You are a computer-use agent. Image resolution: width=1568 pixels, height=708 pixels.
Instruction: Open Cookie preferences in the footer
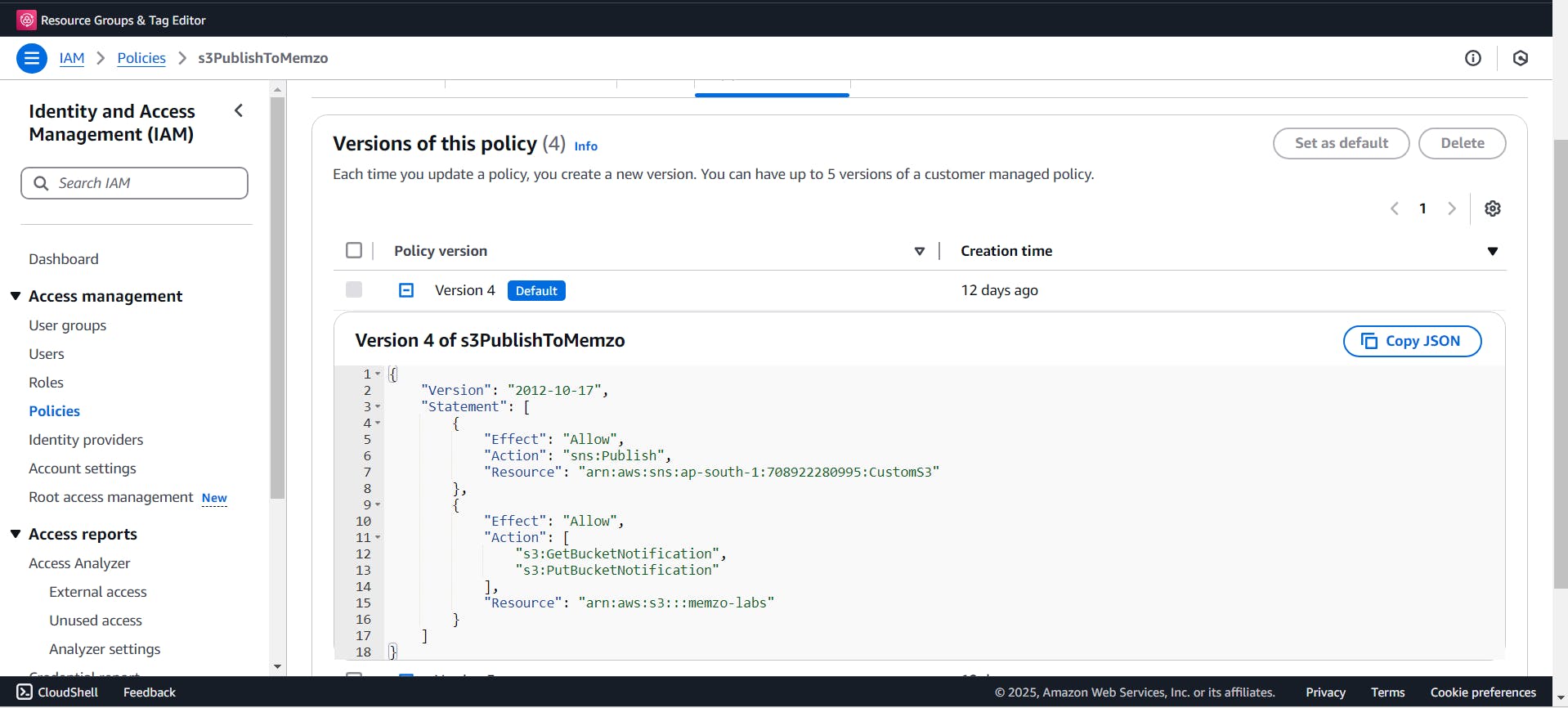(1483, 692)
